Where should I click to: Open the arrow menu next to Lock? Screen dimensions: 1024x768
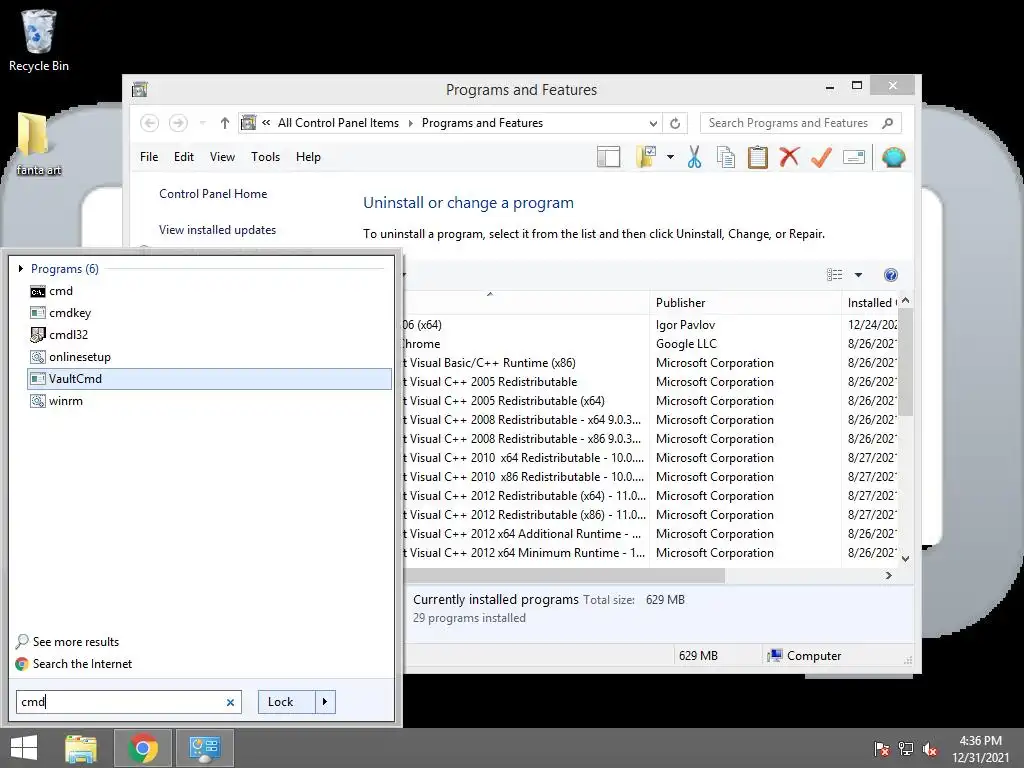tap(325, 702)
